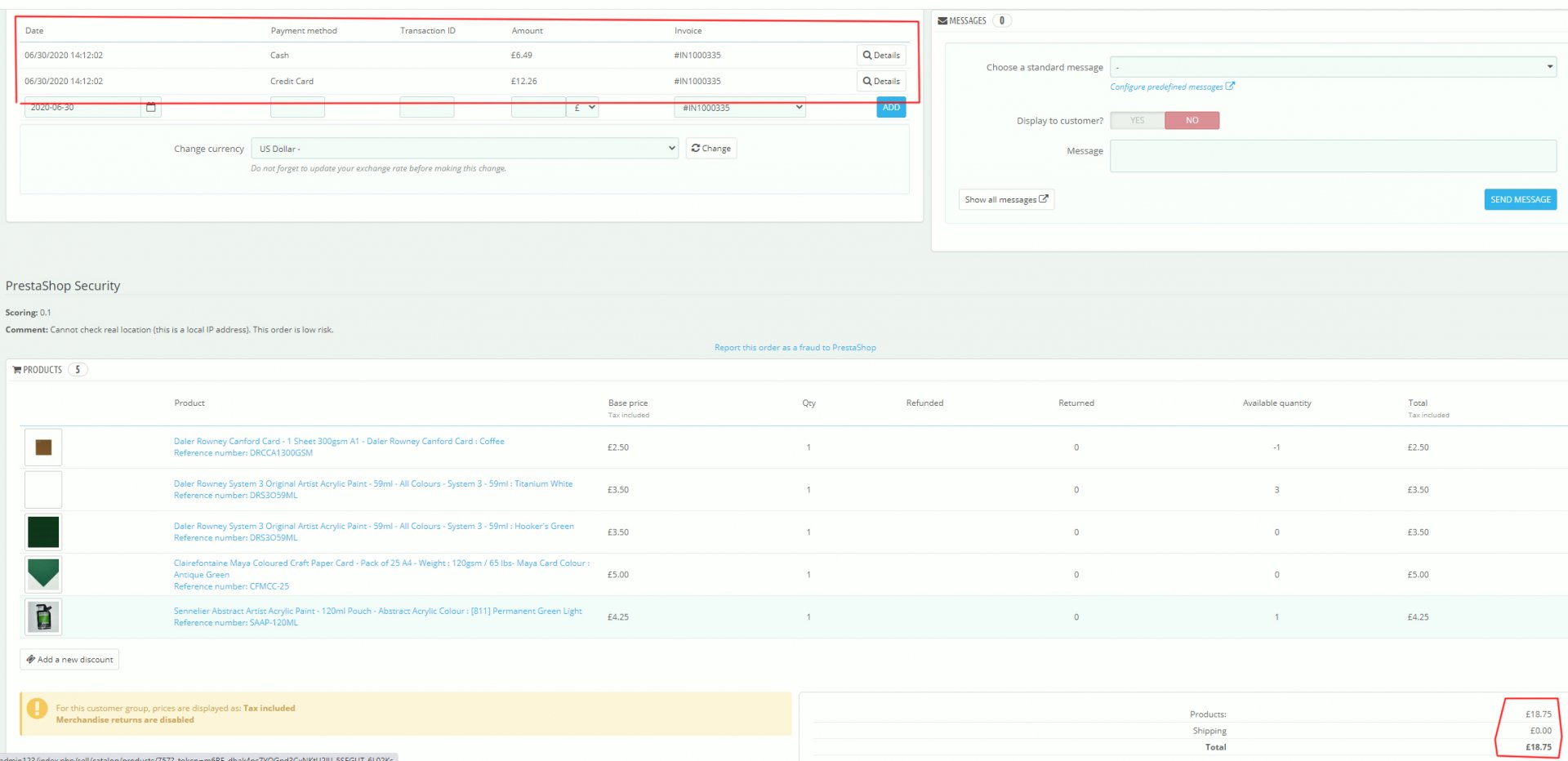
Task: Open Clairefontaine Maya Craft Paper Card link
Action: 381,569
